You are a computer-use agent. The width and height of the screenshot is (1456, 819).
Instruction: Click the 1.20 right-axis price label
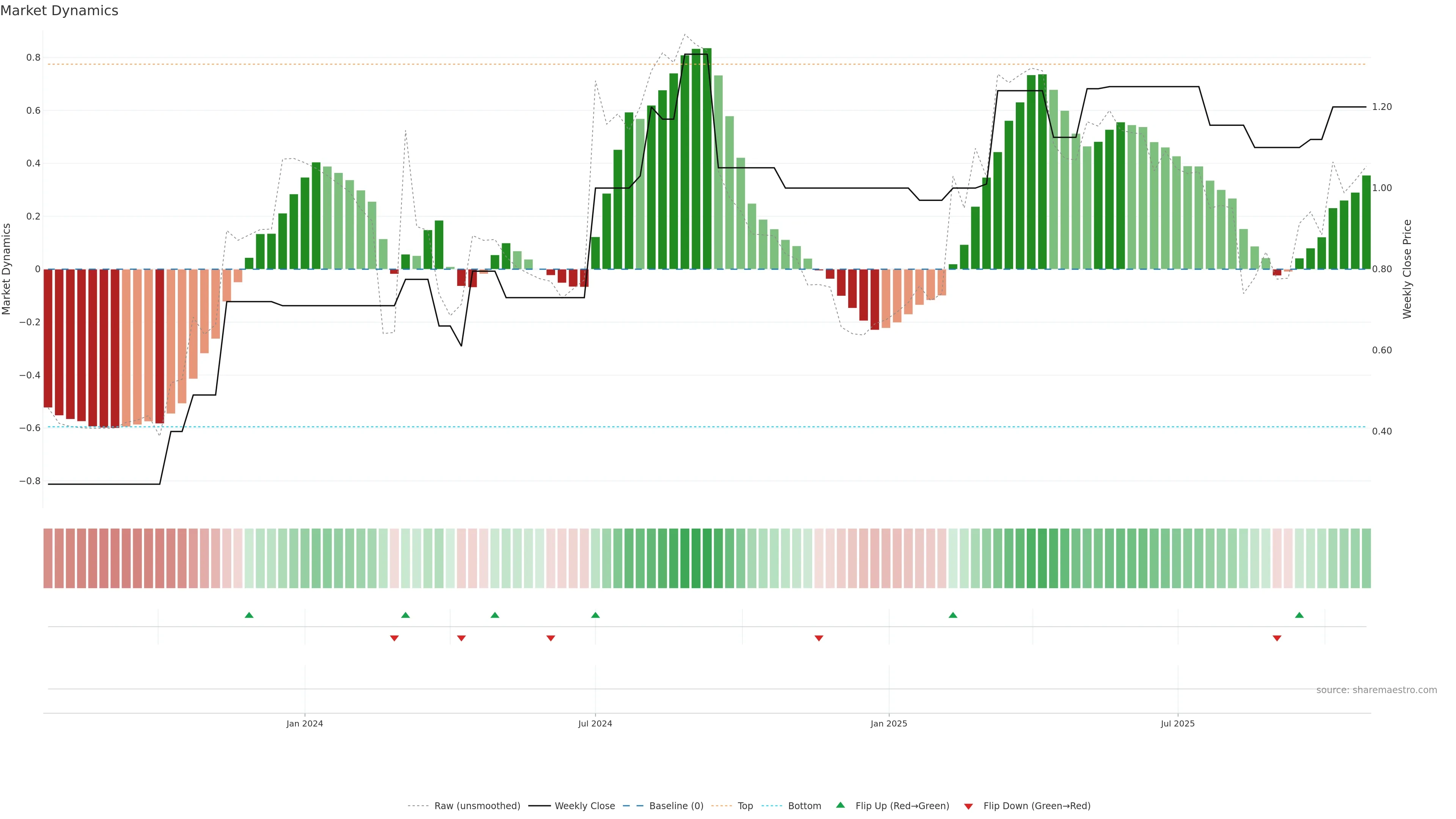(x=1381, y=107)
